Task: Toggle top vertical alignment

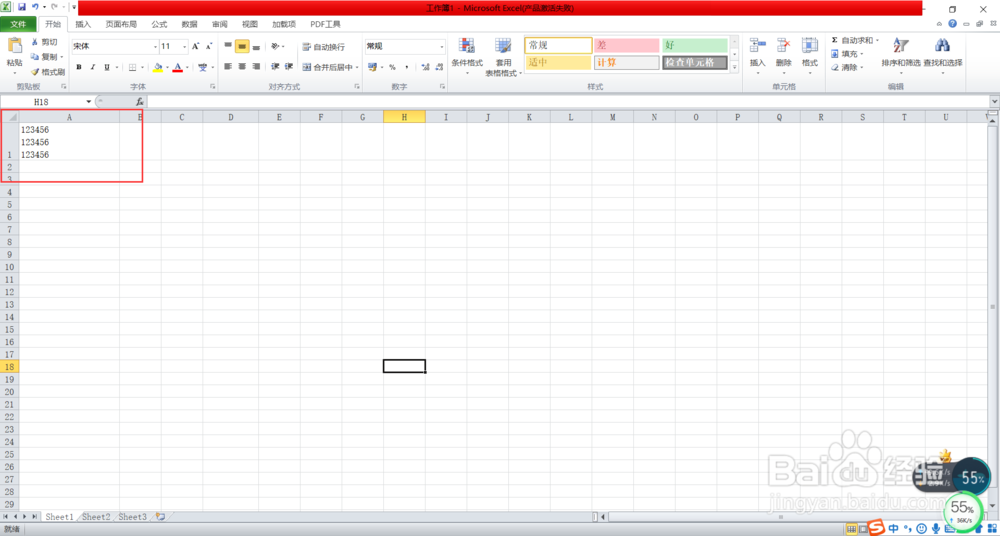Action: [228, 47]
